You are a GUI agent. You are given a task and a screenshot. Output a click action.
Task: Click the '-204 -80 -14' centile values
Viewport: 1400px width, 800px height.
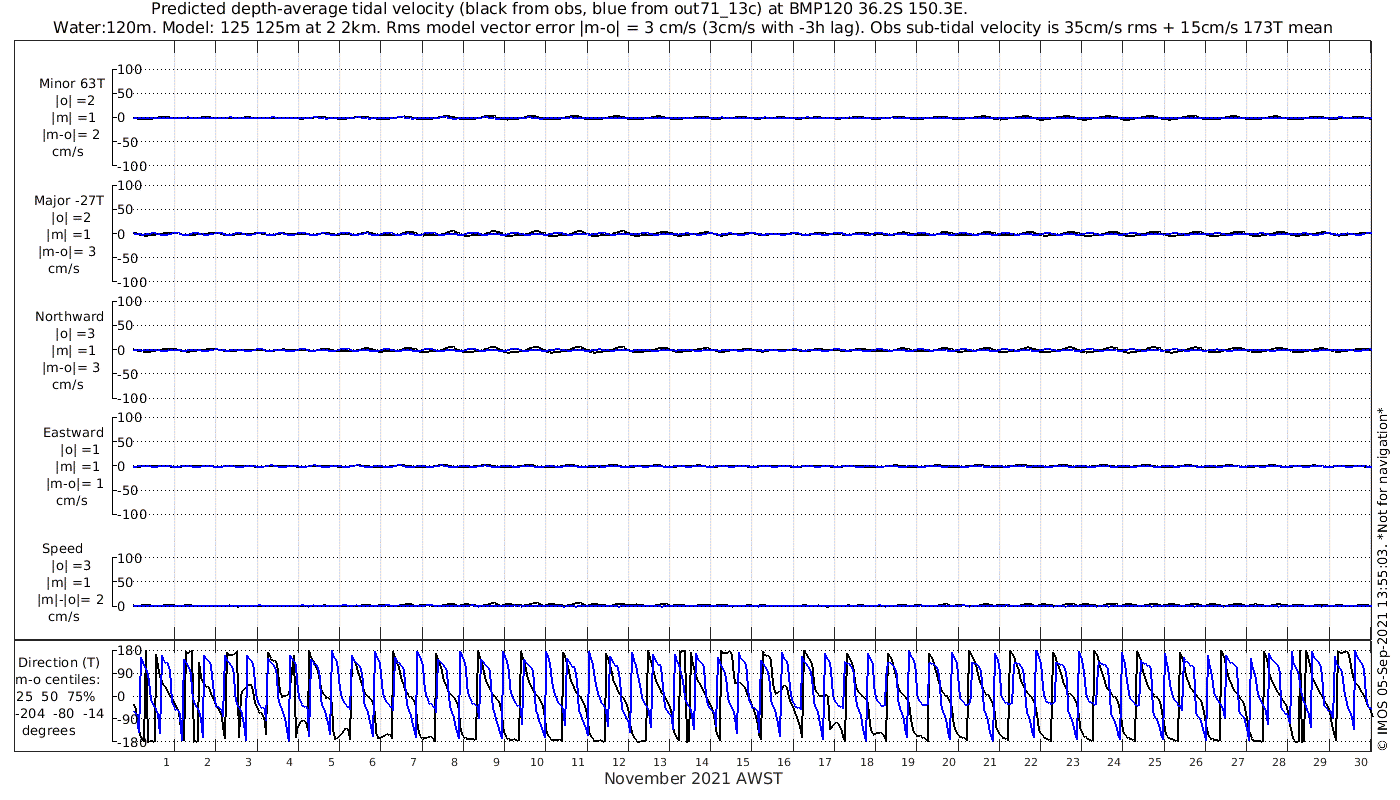click(58, 713)
